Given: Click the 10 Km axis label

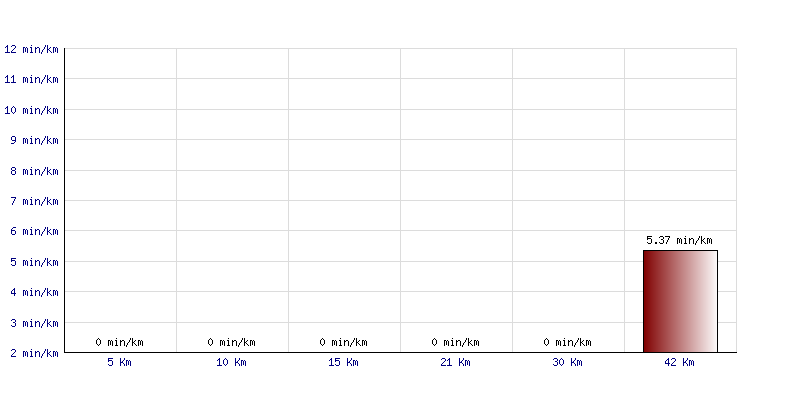Looking at the screenshot, I should (x=231, y=362).
